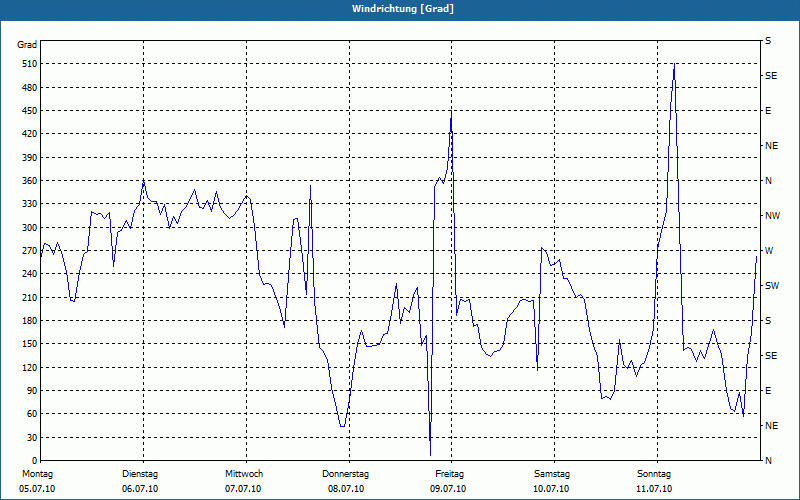Click the "W" compass label
Image resolution: width=800 pixels, height=500 pixels.
click(x=769, y=251)
